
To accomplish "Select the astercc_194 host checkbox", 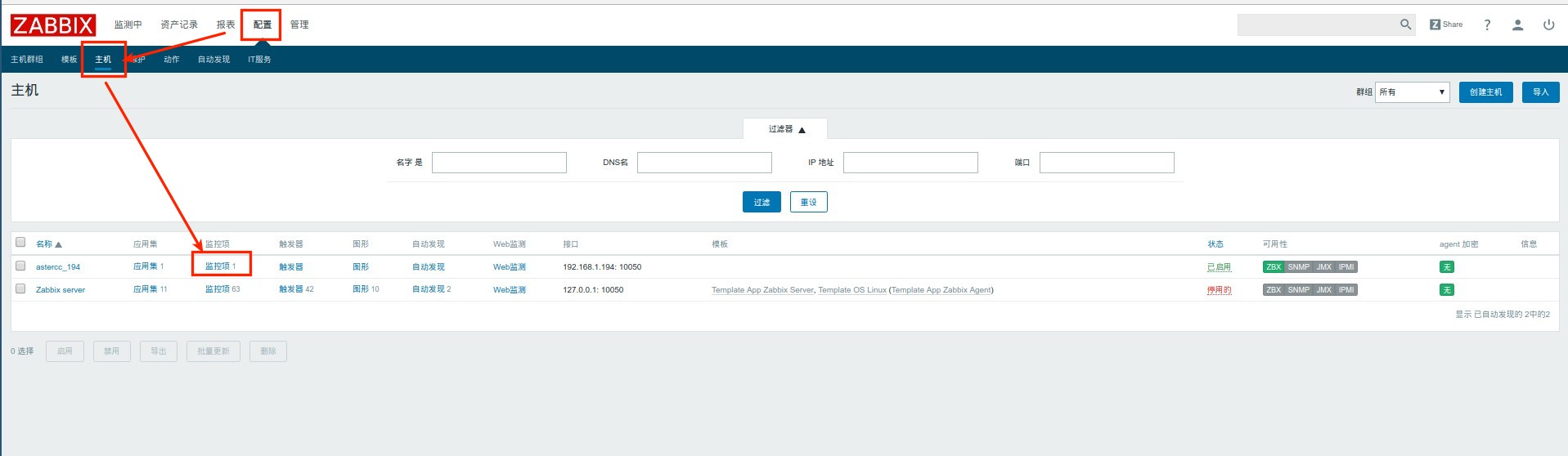I will click(20, 266).
